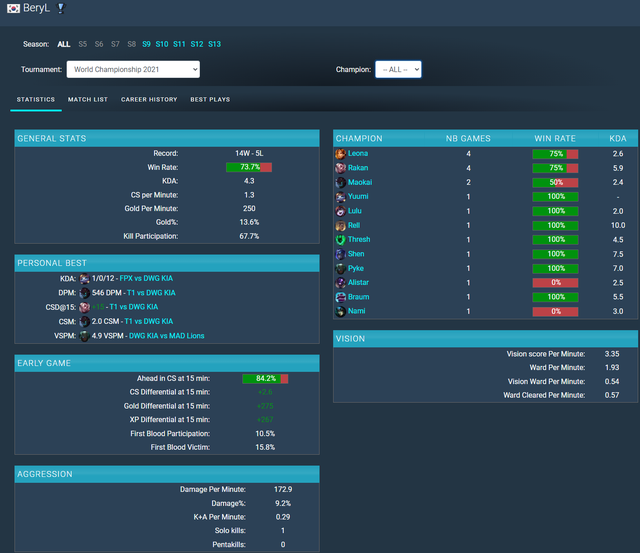
Task: Click the Thresh champion icon
Action: (x=341, y=240)
